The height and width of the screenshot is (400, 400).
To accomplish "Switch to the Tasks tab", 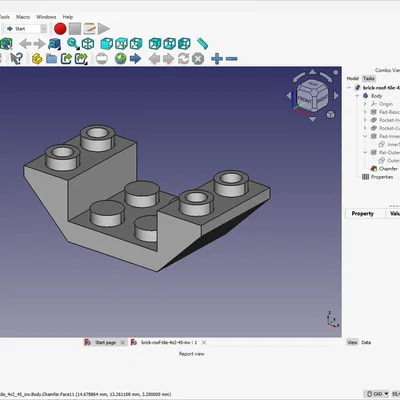I will [369, 78].
